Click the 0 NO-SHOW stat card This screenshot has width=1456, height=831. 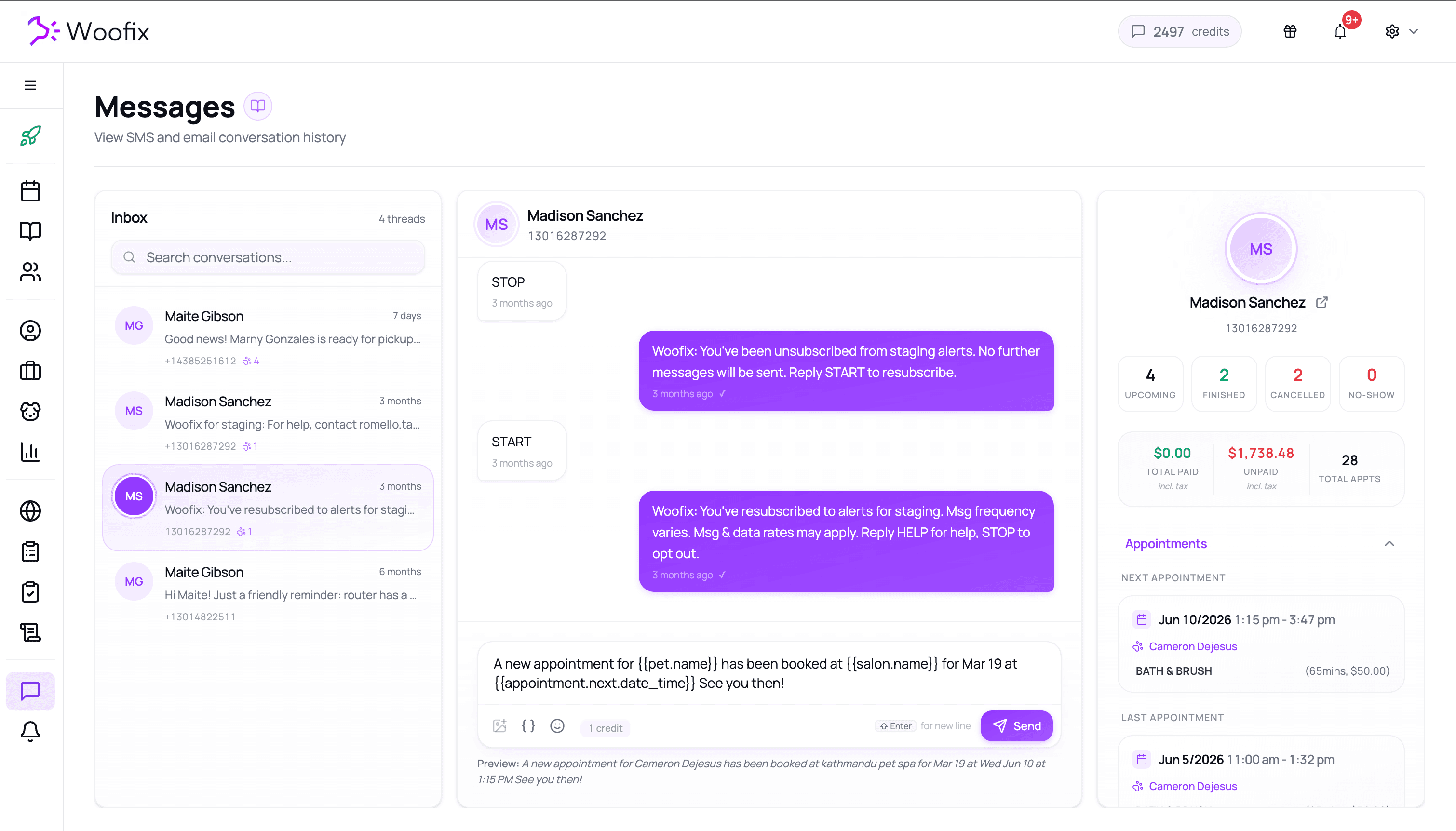point(1371,384)
